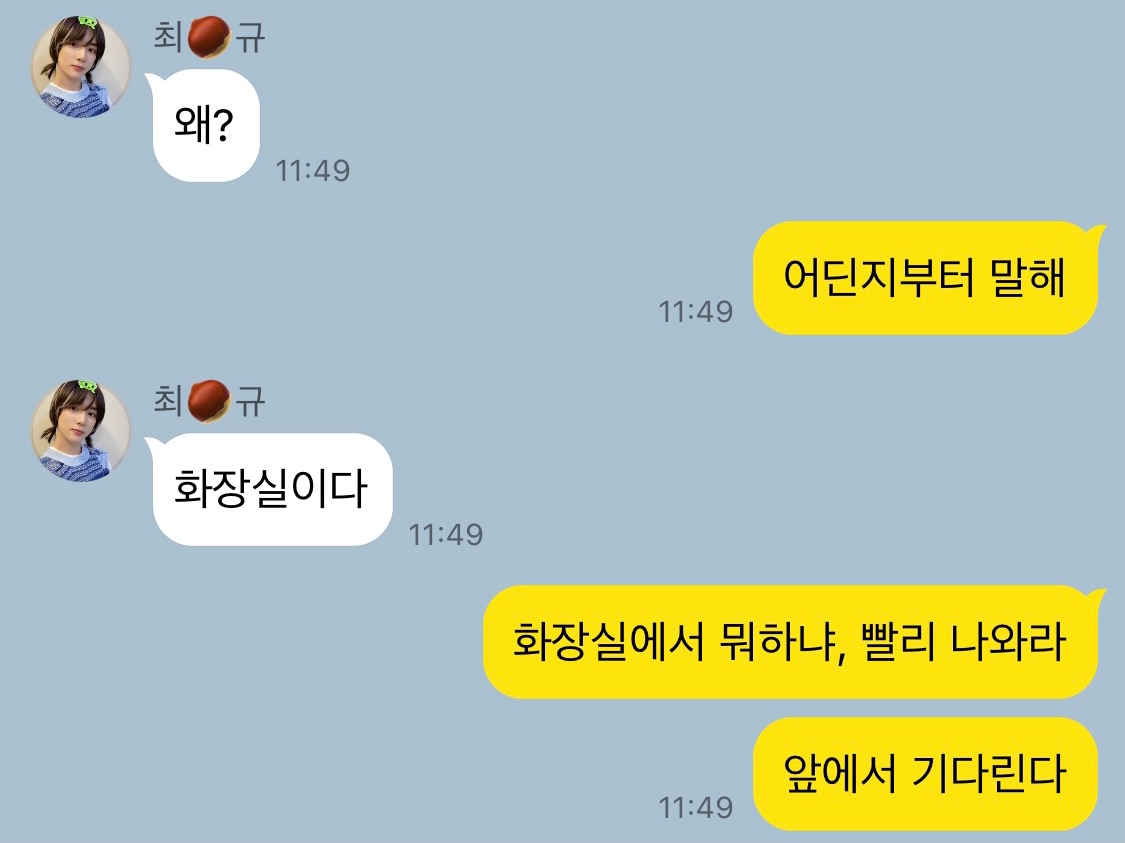Click the word 말해 in yellow bubble

(x=1027, y=278)
